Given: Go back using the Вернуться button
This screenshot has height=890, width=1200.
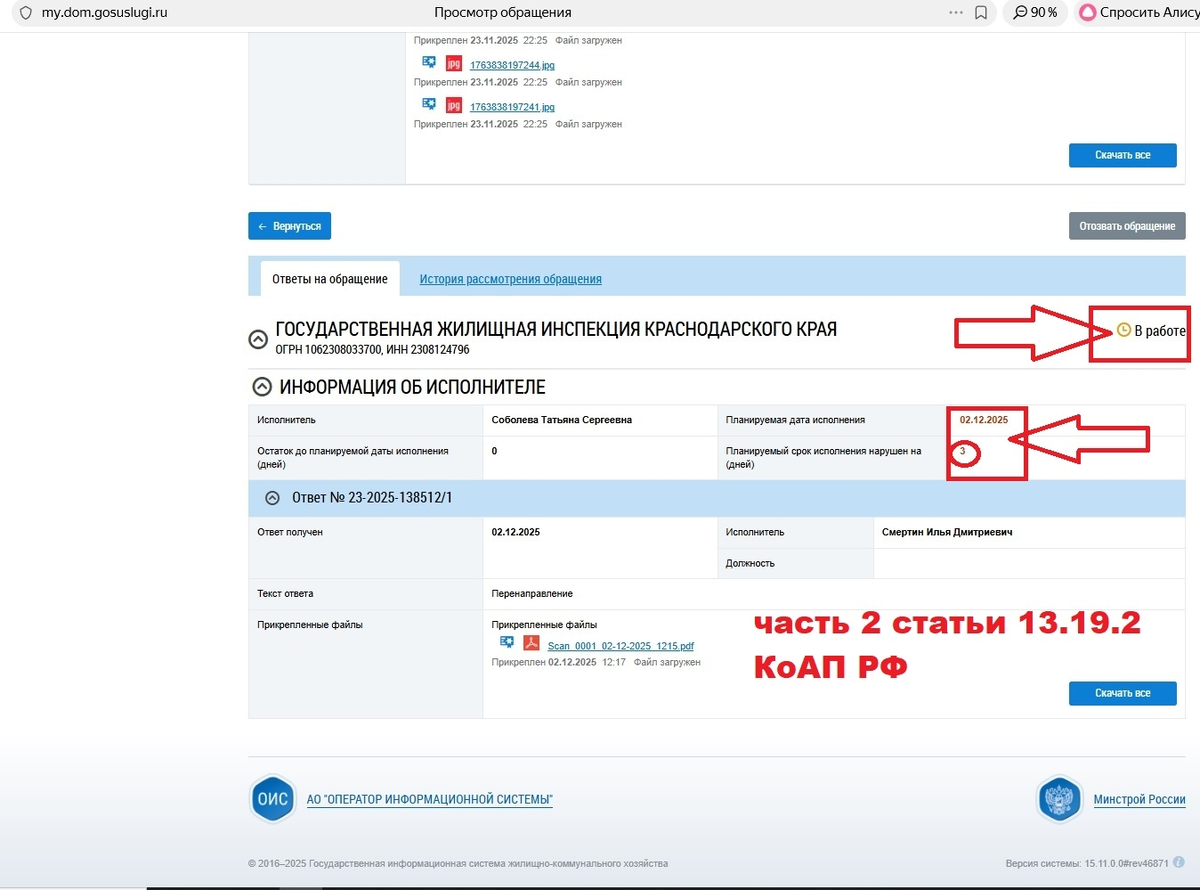Looking at the screenshot, I should tap(289, 226).
